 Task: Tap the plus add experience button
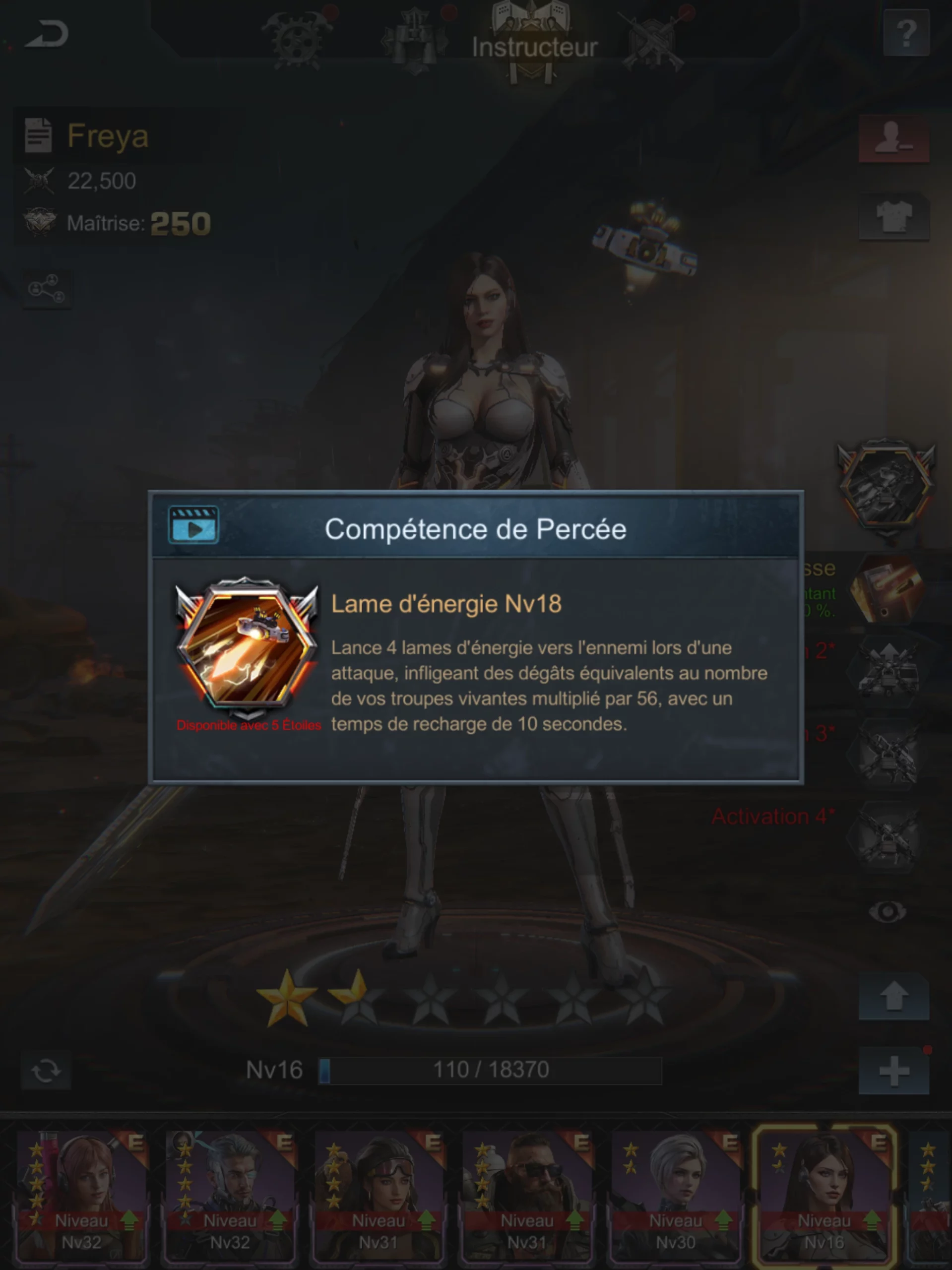(x=894, y=1072)
